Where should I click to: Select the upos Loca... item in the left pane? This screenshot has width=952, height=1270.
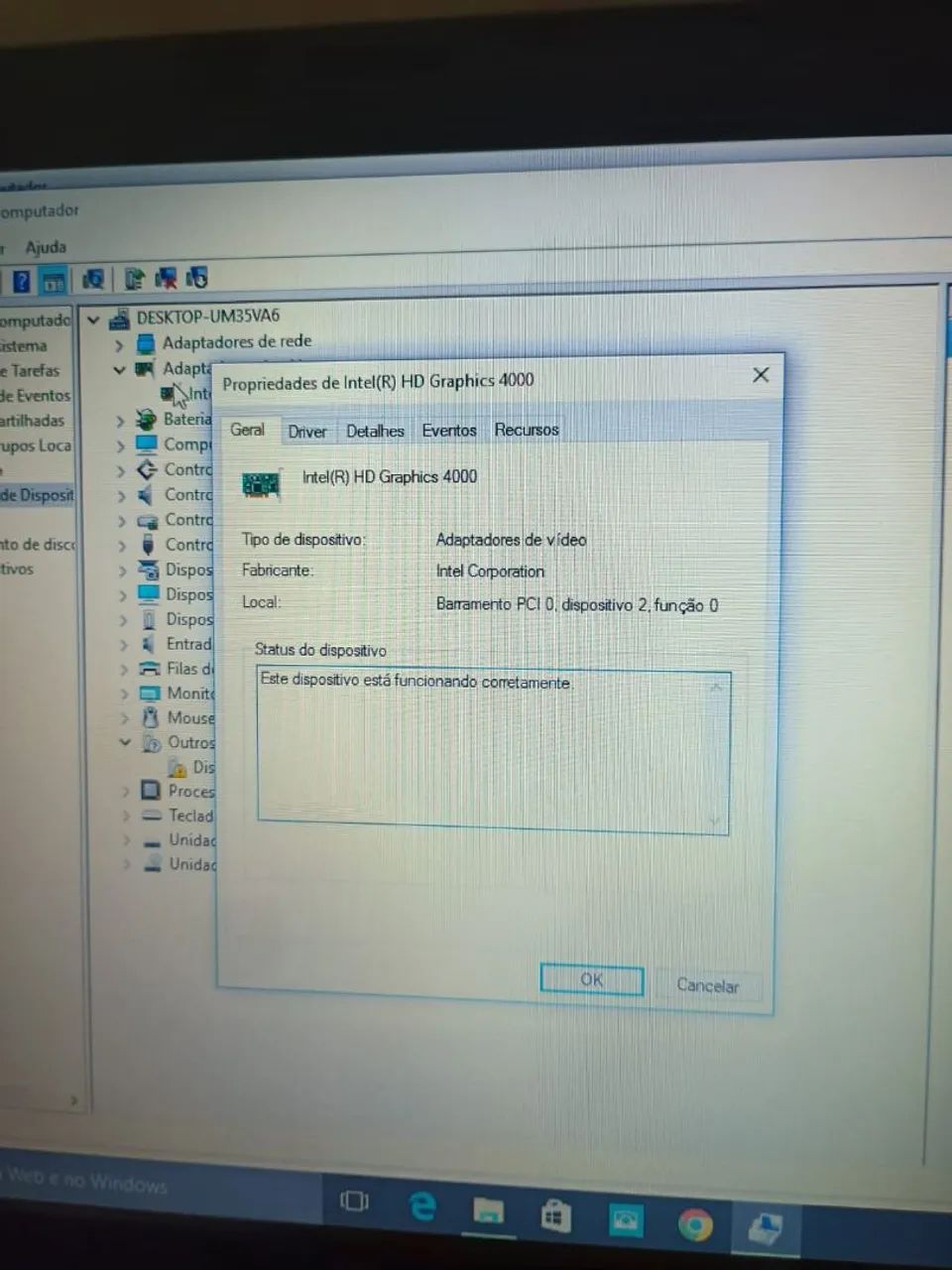pyautogui.click(x=36, y=445)
